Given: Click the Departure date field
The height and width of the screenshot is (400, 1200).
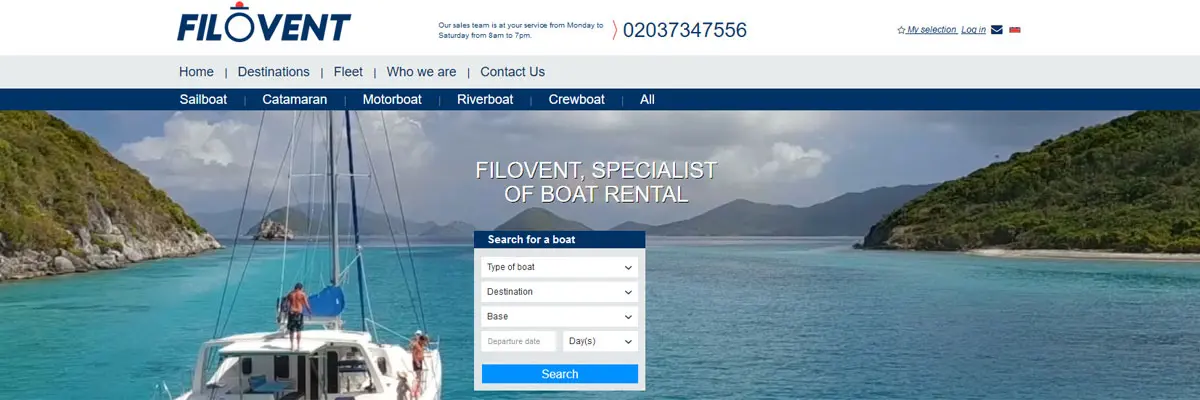Looking at the screenshot, I should pyautogui.click(x=519, y=341).
